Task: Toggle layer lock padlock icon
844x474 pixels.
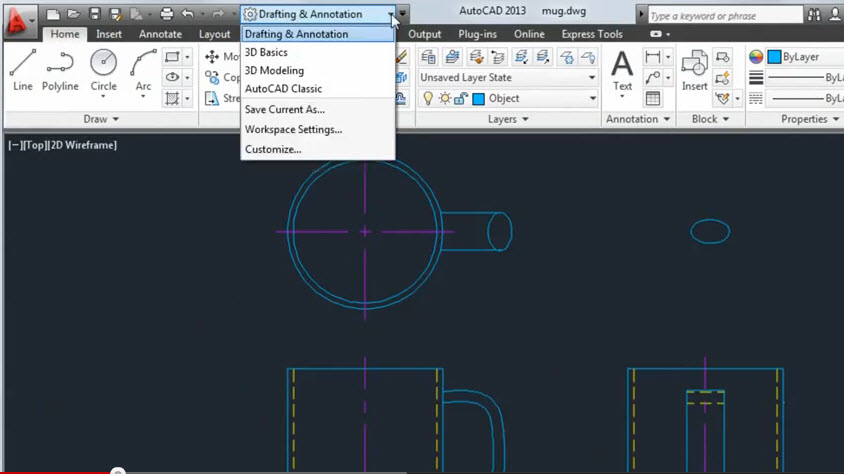Action: tap(461, 98)
